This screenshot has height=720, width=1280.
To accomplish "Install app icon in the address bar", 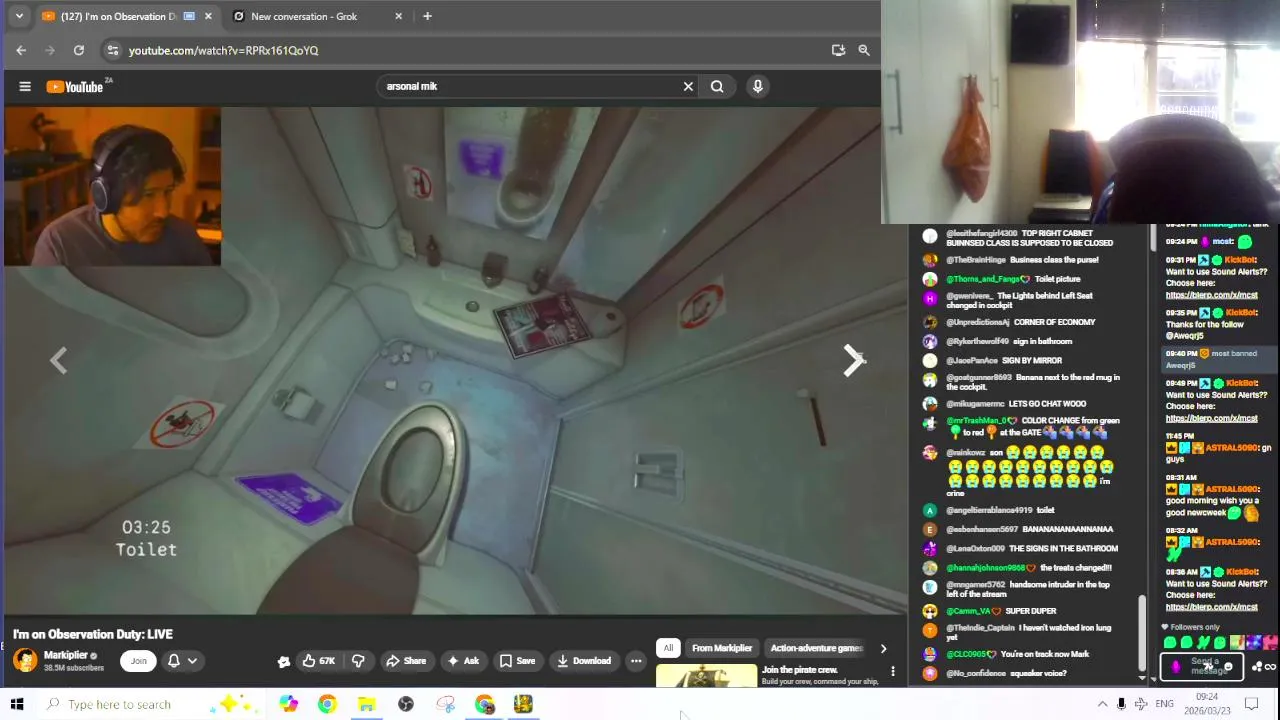I will pos(838,50).
